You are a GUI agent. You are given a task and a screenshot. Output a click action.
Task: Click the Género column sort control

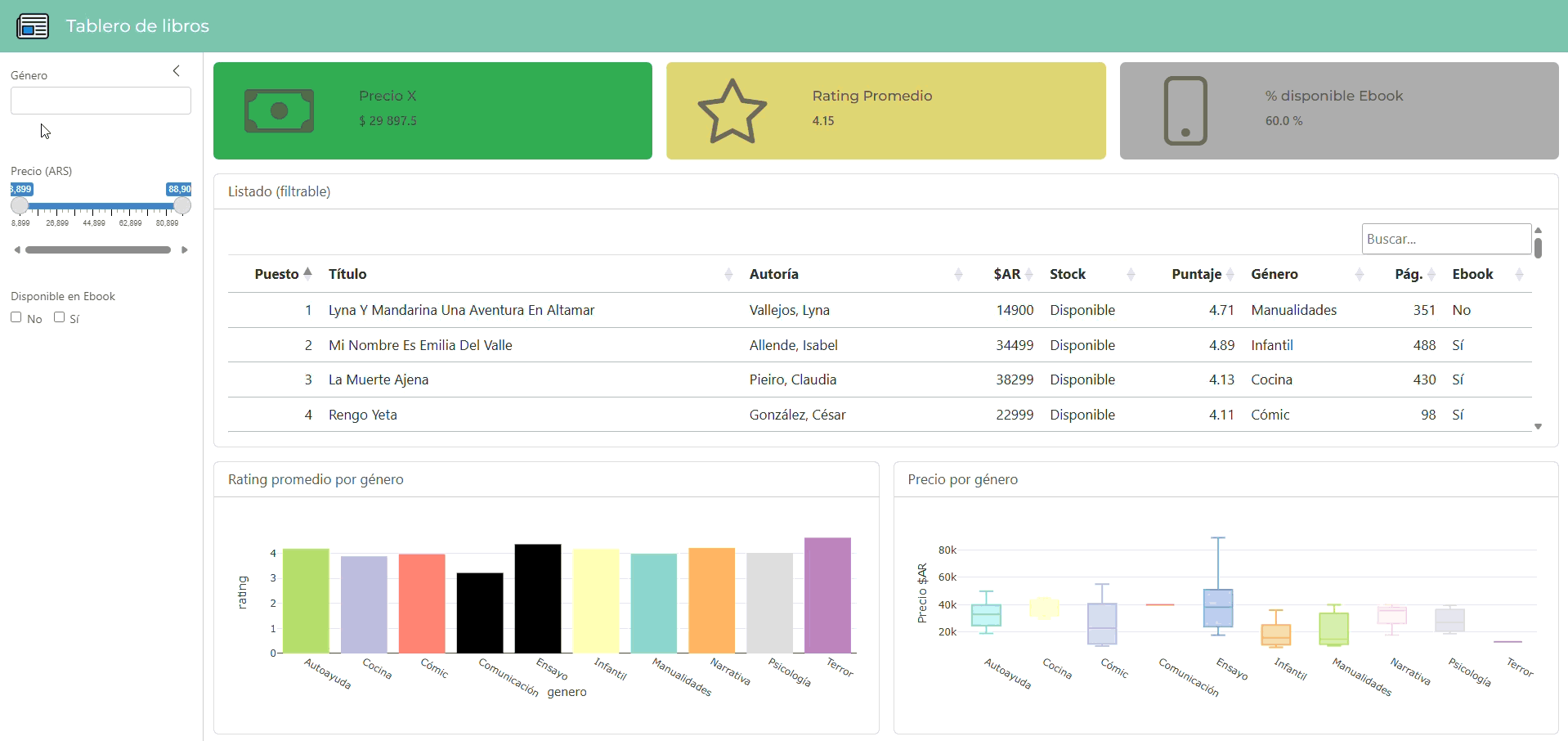click(x=1359, y=275)
